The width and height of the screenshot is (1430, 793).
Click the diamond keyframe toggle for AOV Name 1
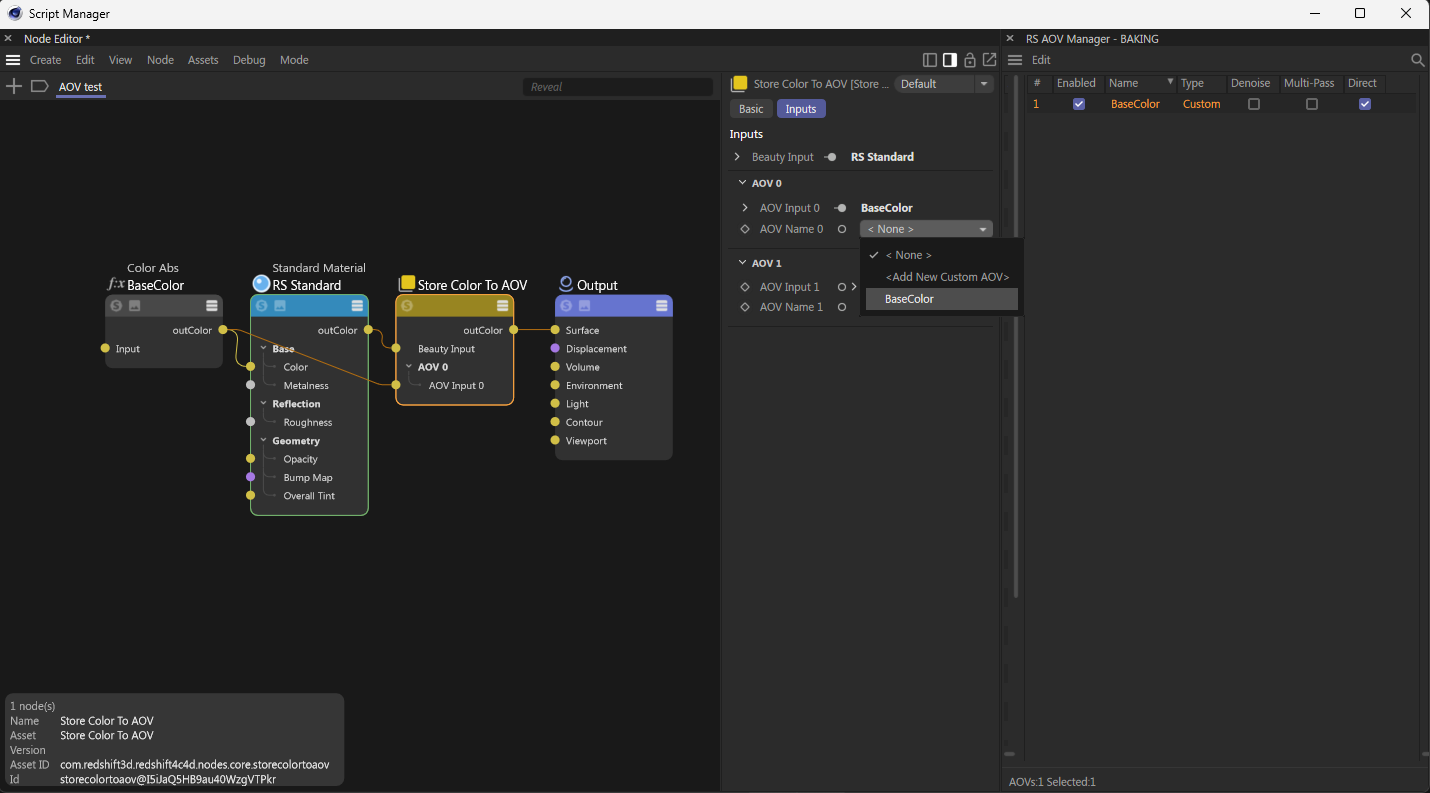pyautogui.click(x=744, y=307)
